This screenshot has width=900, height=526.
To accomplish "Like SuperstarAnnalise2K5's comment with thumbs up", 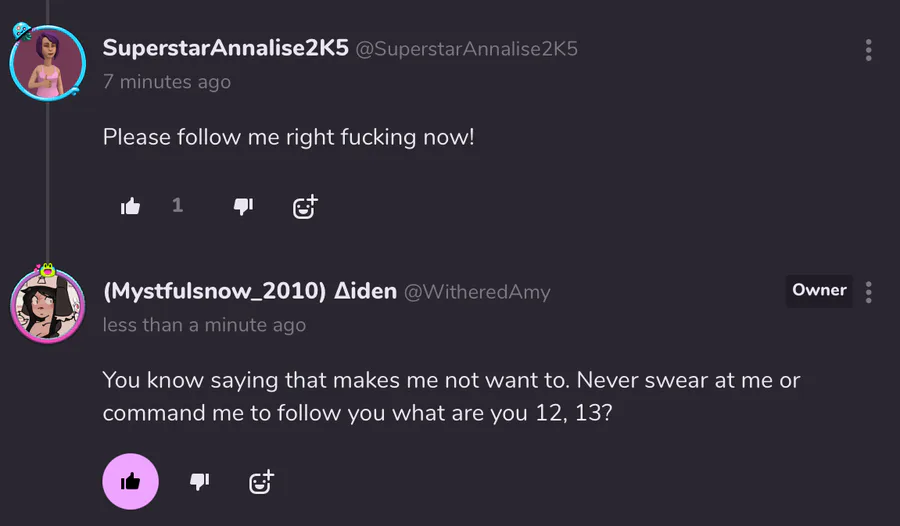I will (x=130, y=206).
